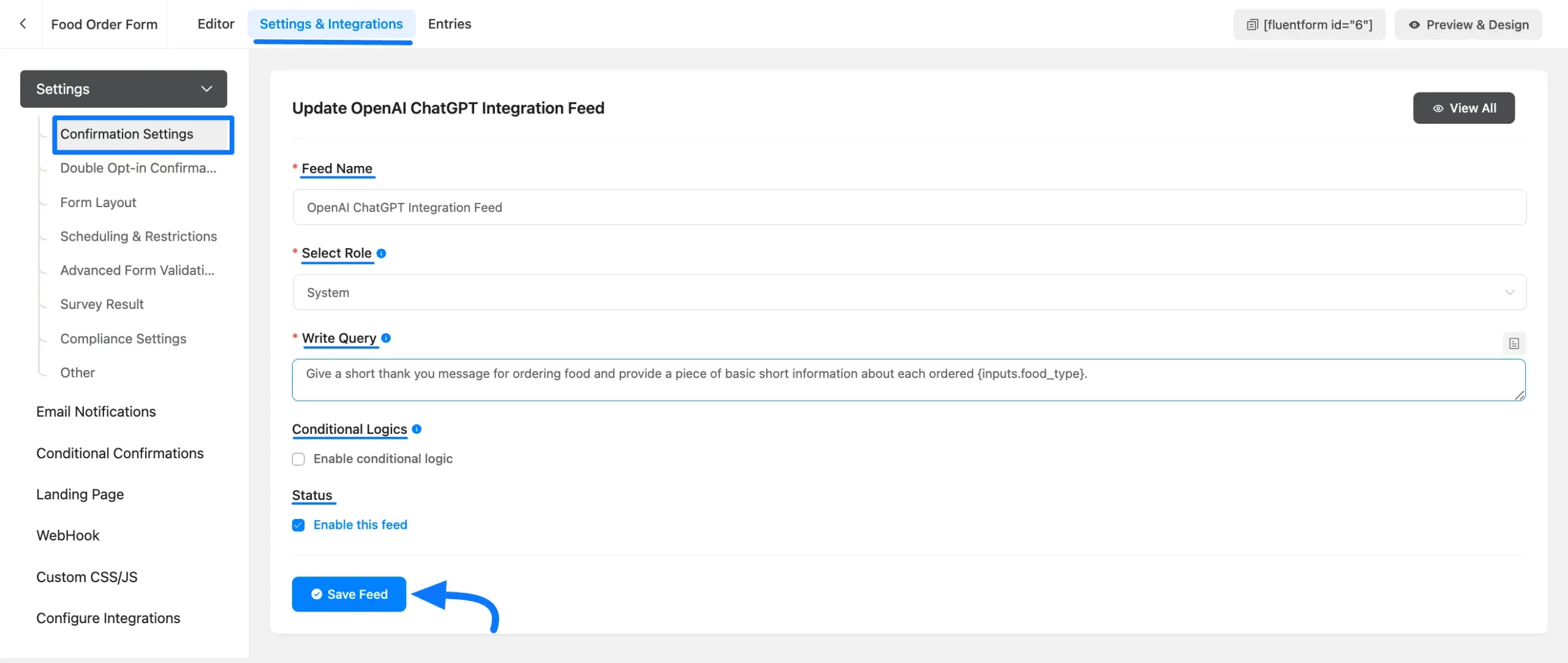The image size is (1568, 663).
Task: Click the View All button
Action: click(1464, 108)
